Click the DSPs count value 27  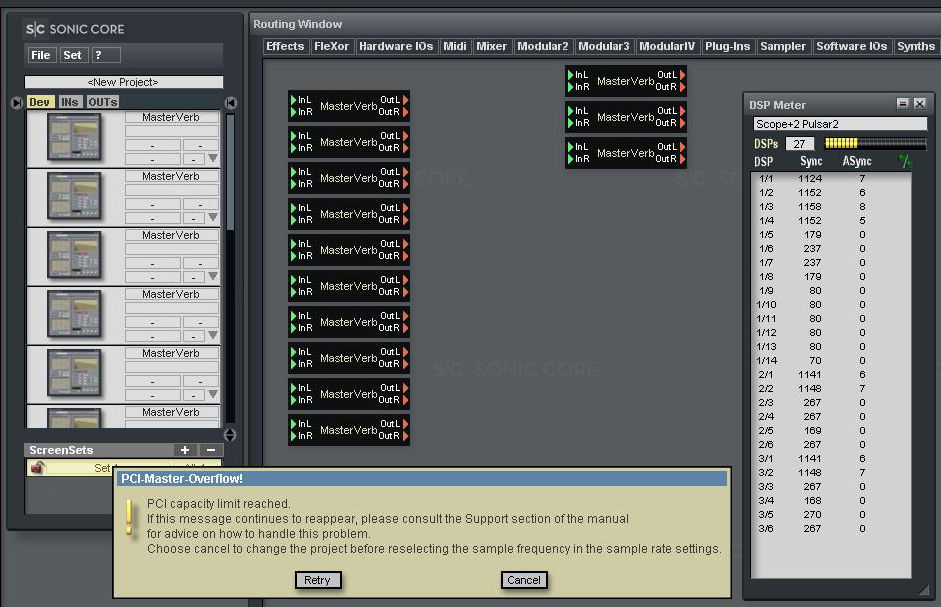coord(799,144)
